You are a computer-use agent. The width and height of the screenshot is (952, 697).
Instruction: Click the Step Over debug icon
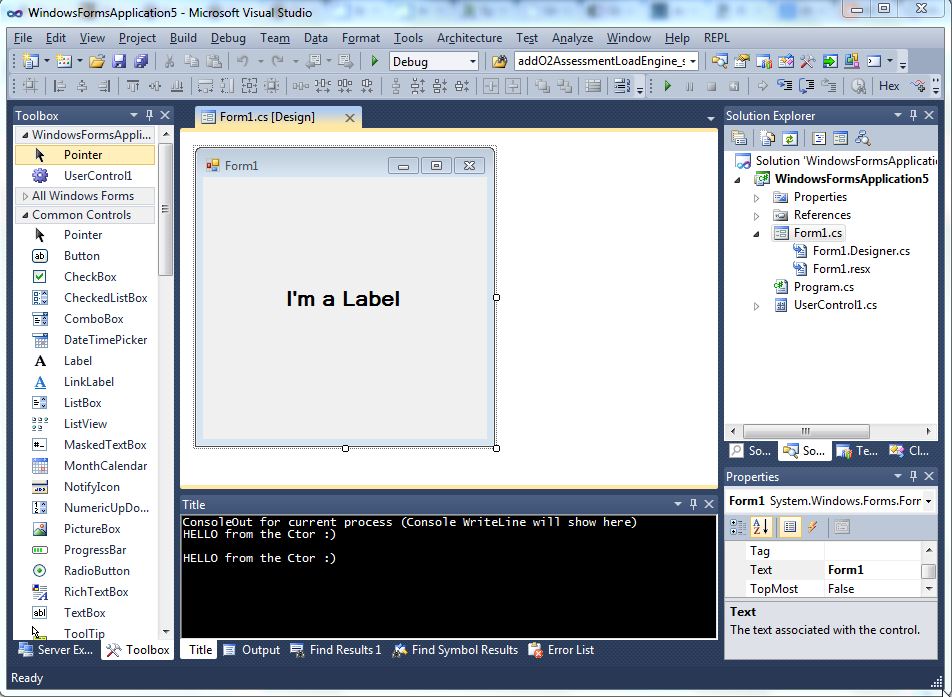(806, 86)
